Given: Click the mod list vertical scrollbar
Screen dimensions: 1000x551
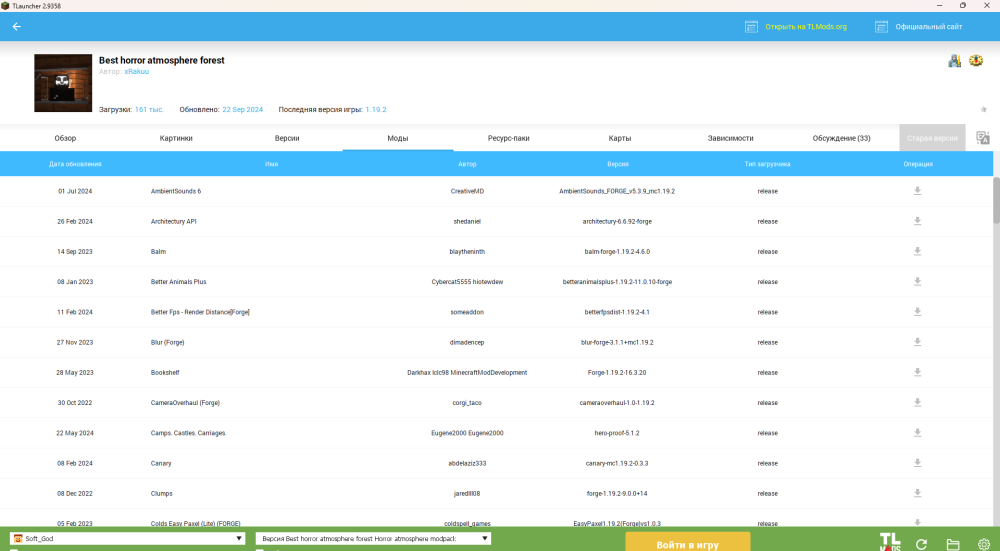Looking at the screenshot, I should pos(996,200).
